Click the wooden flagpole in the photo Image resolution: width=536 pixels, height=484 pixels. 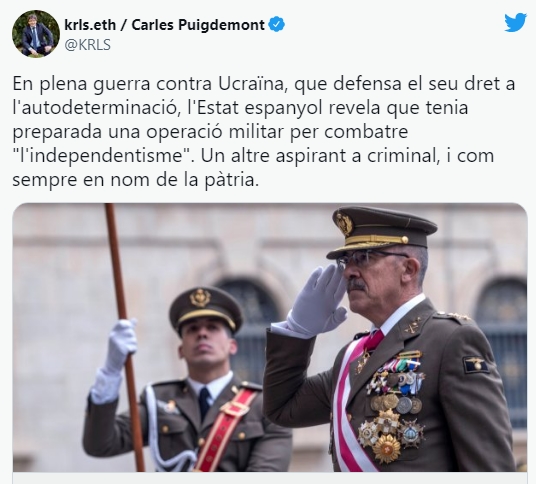pos(125,337)
